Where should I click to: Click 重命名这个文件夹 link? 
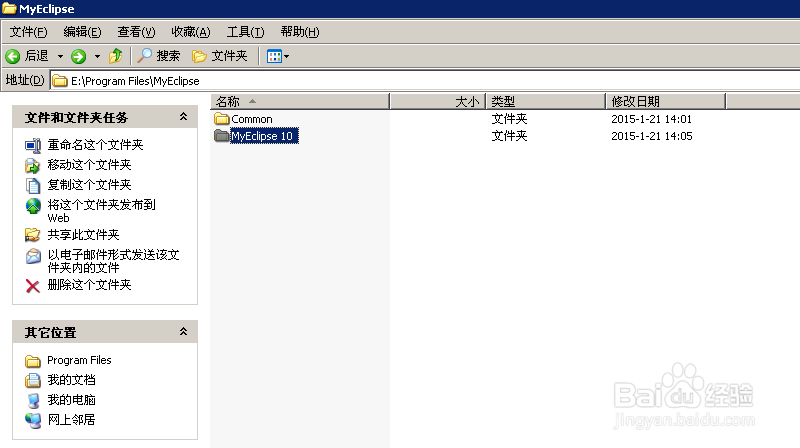(95, 145)
